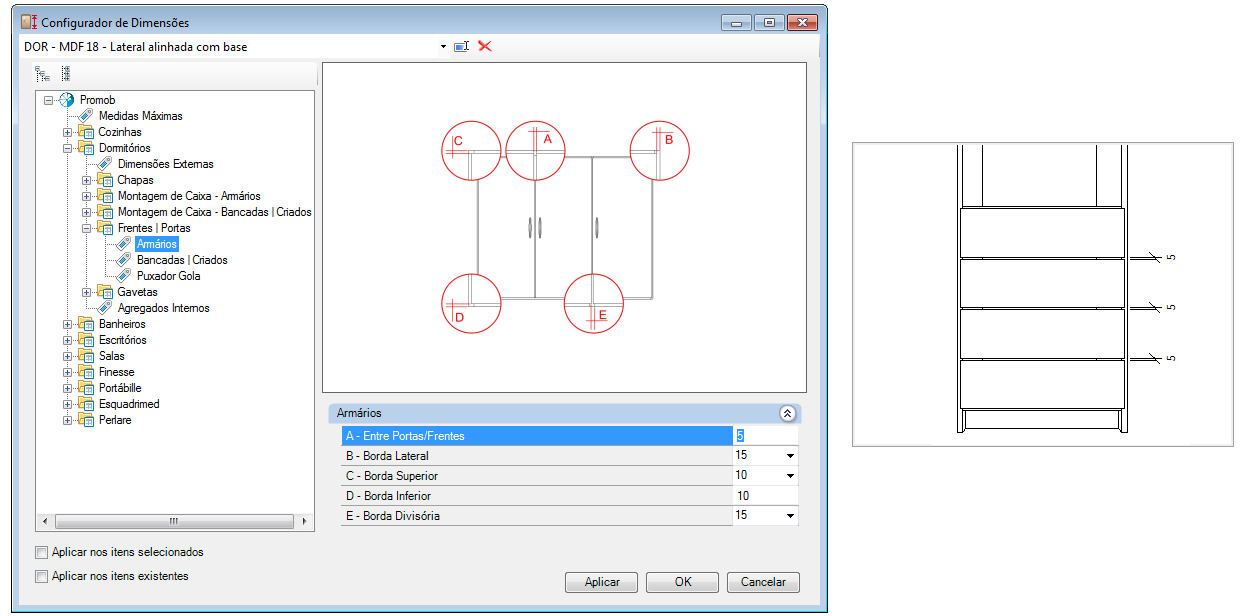Click the rename configuration icon
The width and height of the screenshot is (1248, 616).
click(x=461, y=47)
